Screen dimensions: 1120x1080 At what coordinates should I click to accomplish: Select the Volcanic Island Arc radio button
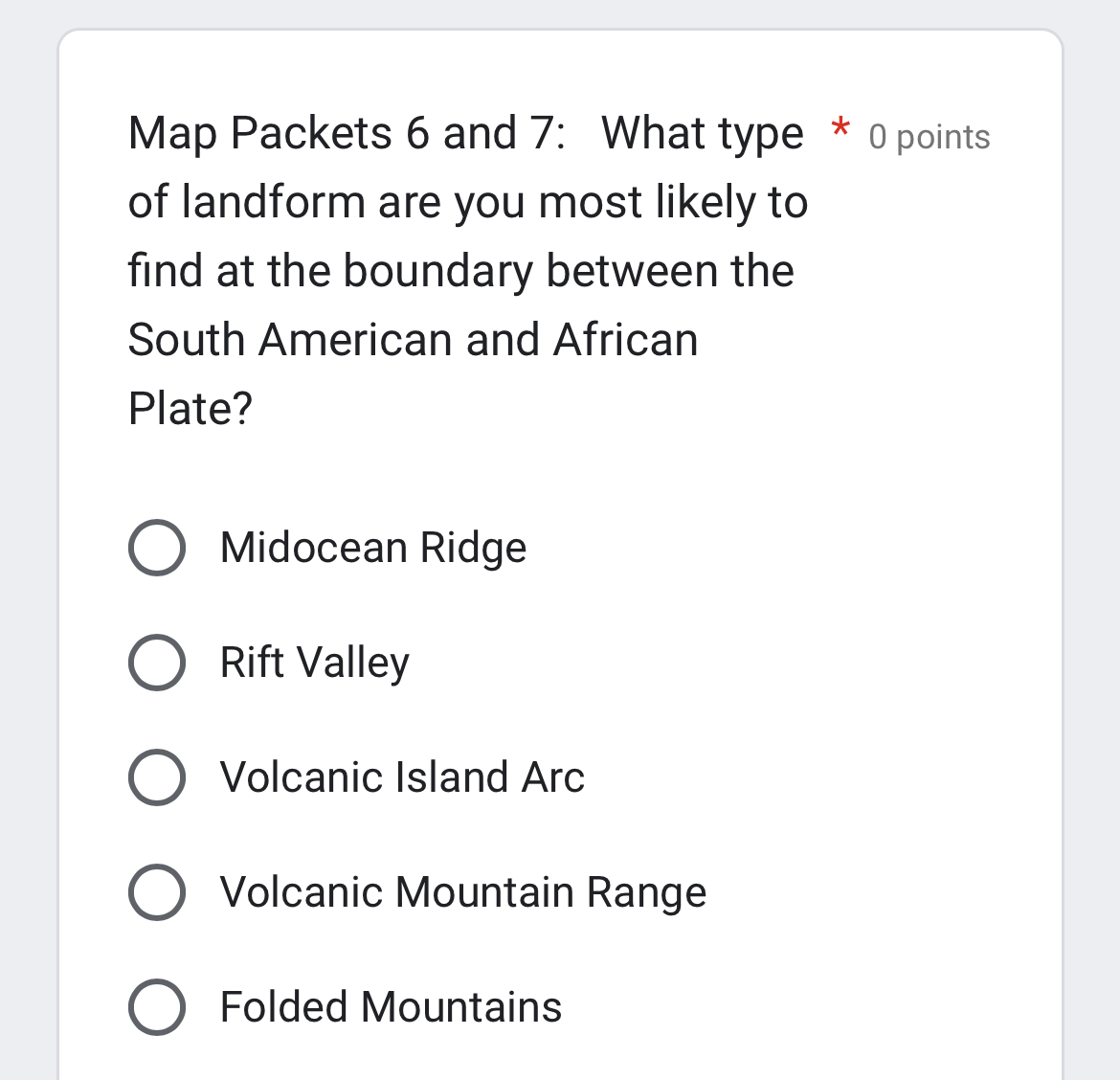pos(157,777)
